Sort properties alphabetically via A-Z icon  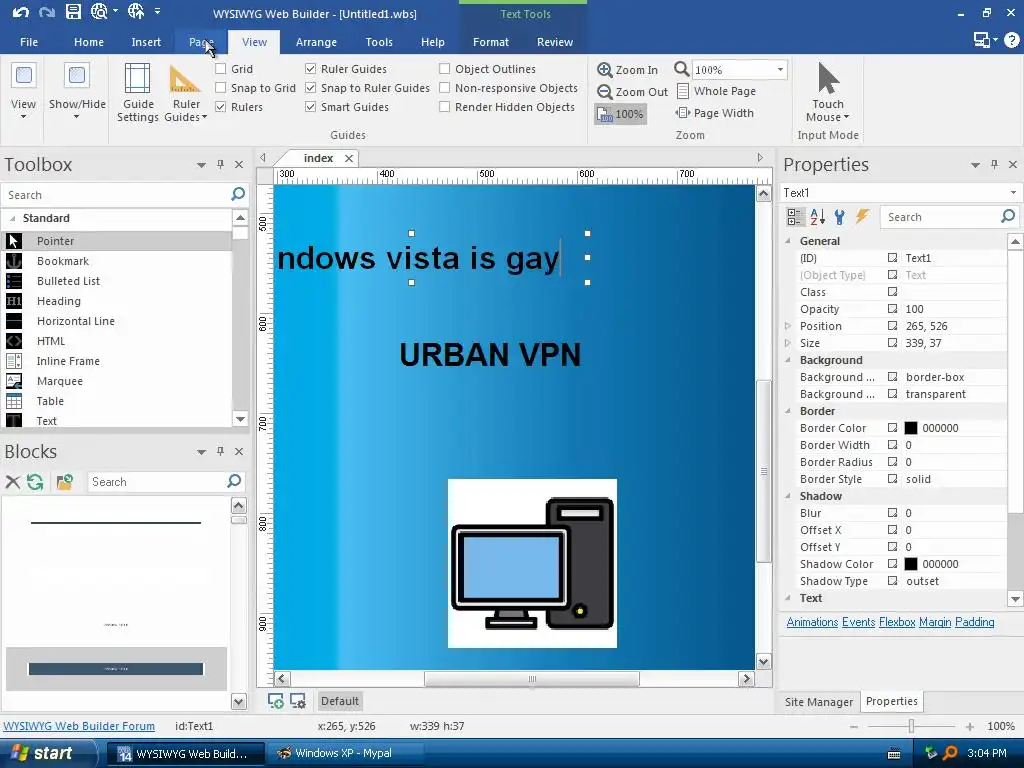pyautogui.click(x=818, y=217)
